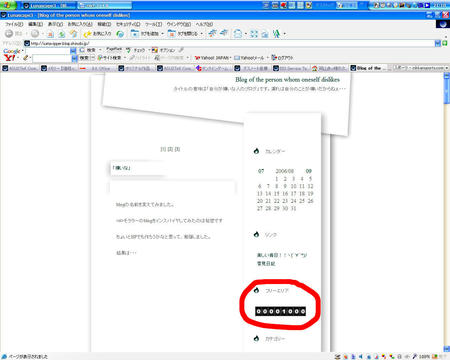Select the active 'Blog of the' tab
This screenshot has width=450, height=360.
point(369,68)
